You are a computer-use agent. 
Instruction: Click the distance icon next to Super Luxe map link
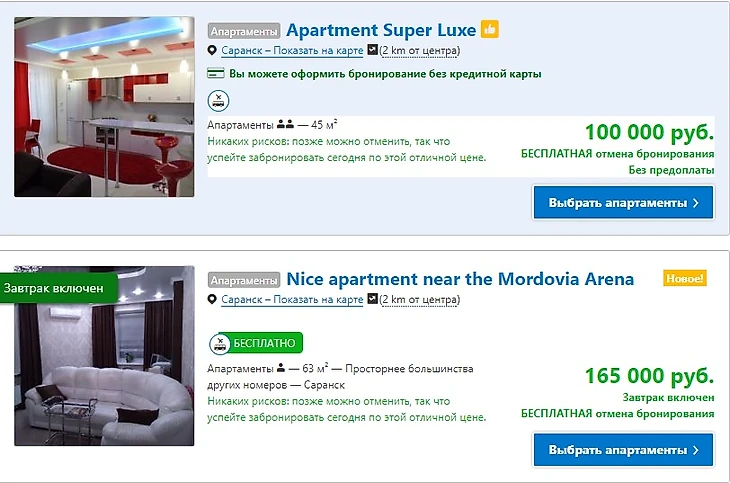[372, 49]
